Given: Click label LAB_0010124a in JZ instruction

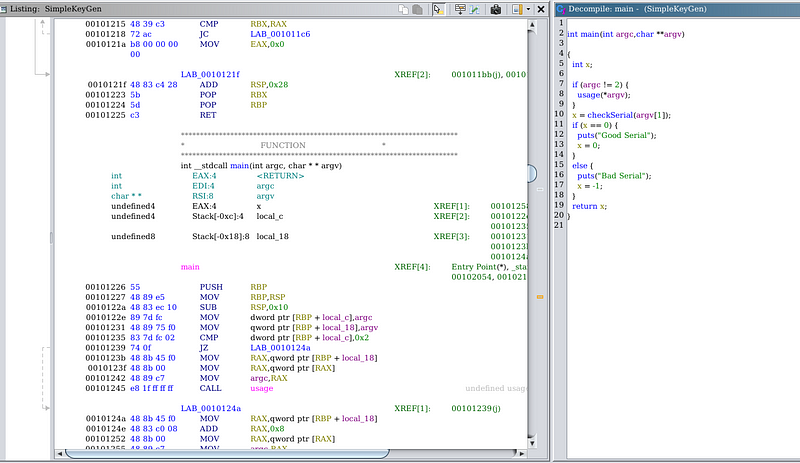Looking at the screenshot, I should [280, 348].
